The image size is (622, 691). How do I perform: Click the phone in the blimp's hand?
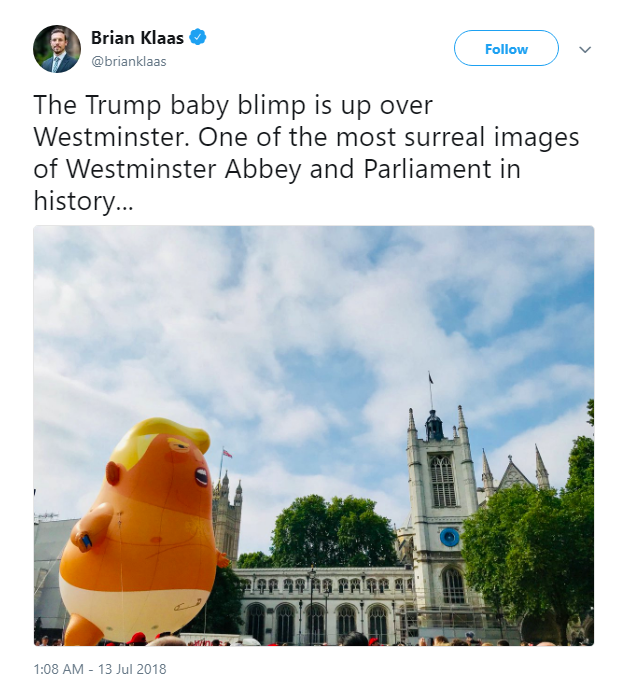(x=86, y=541)
